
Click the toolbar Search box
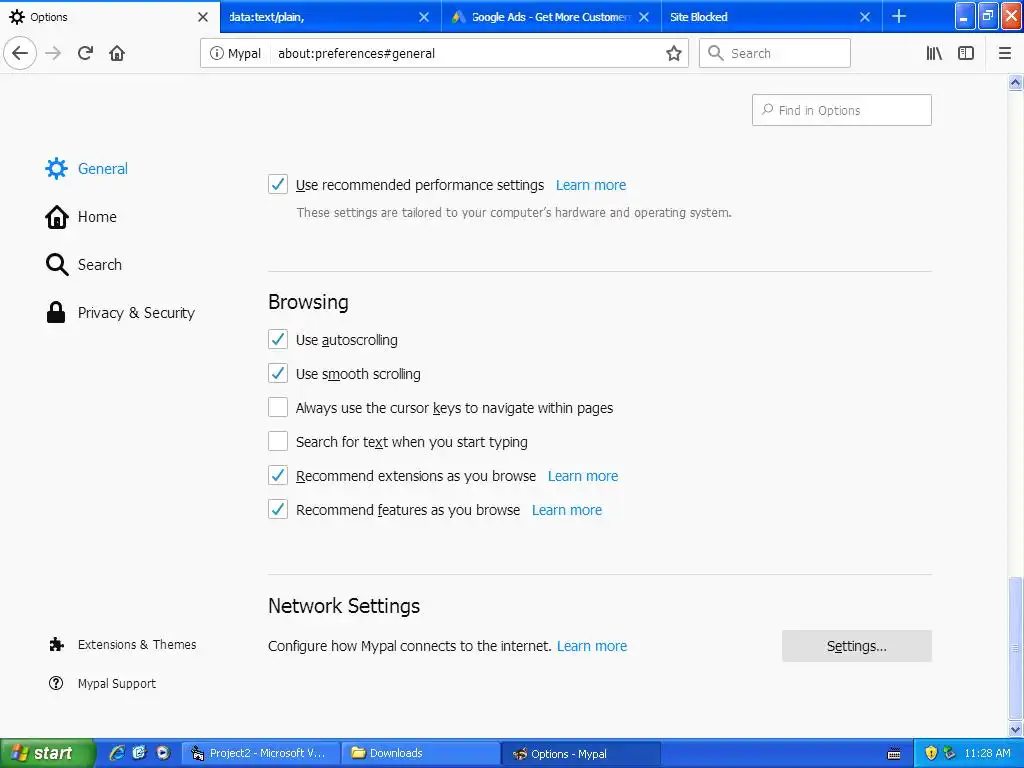(775, 53)
